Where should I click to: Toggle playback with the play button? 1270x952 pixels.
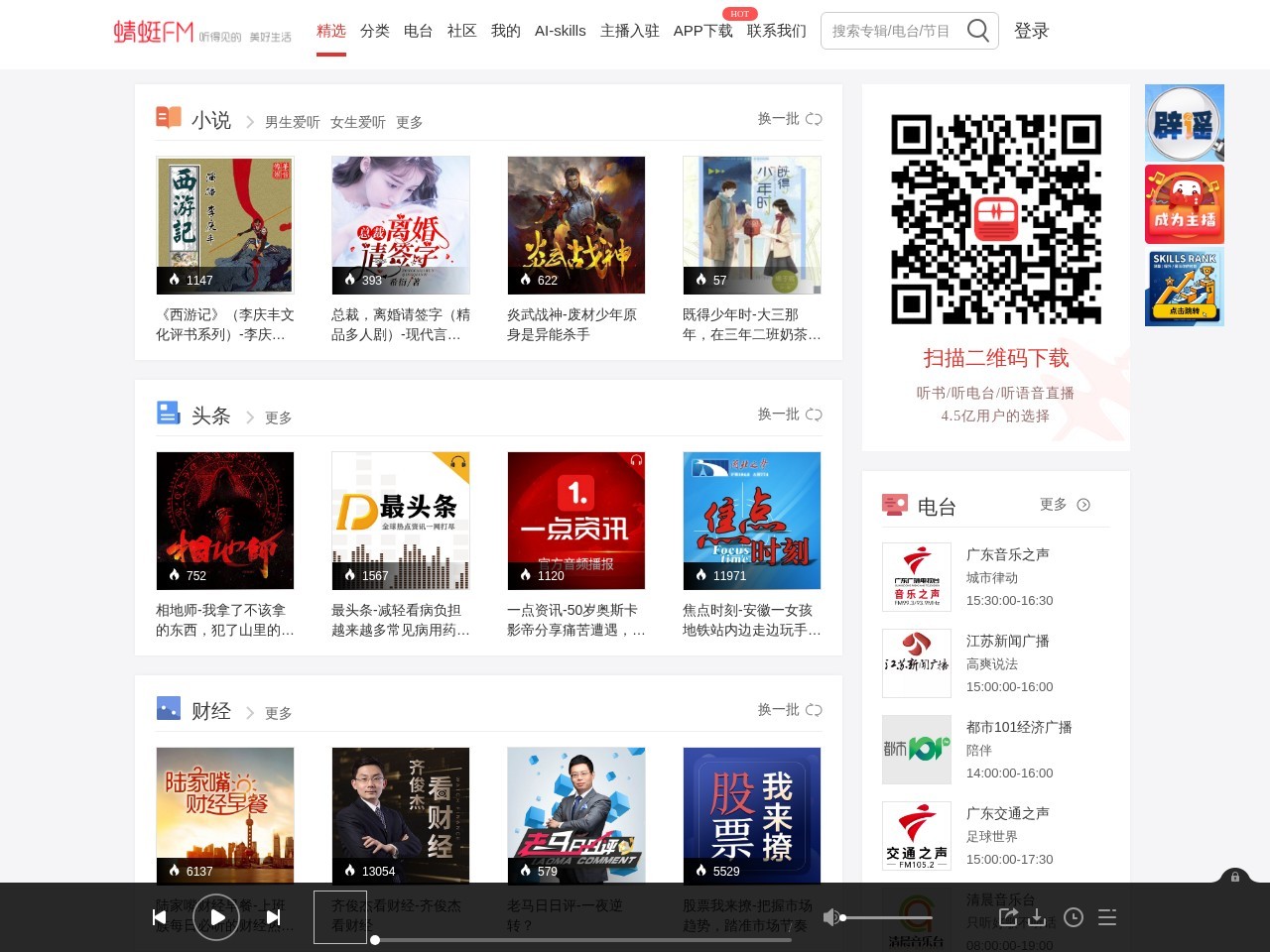pos(216,917)
